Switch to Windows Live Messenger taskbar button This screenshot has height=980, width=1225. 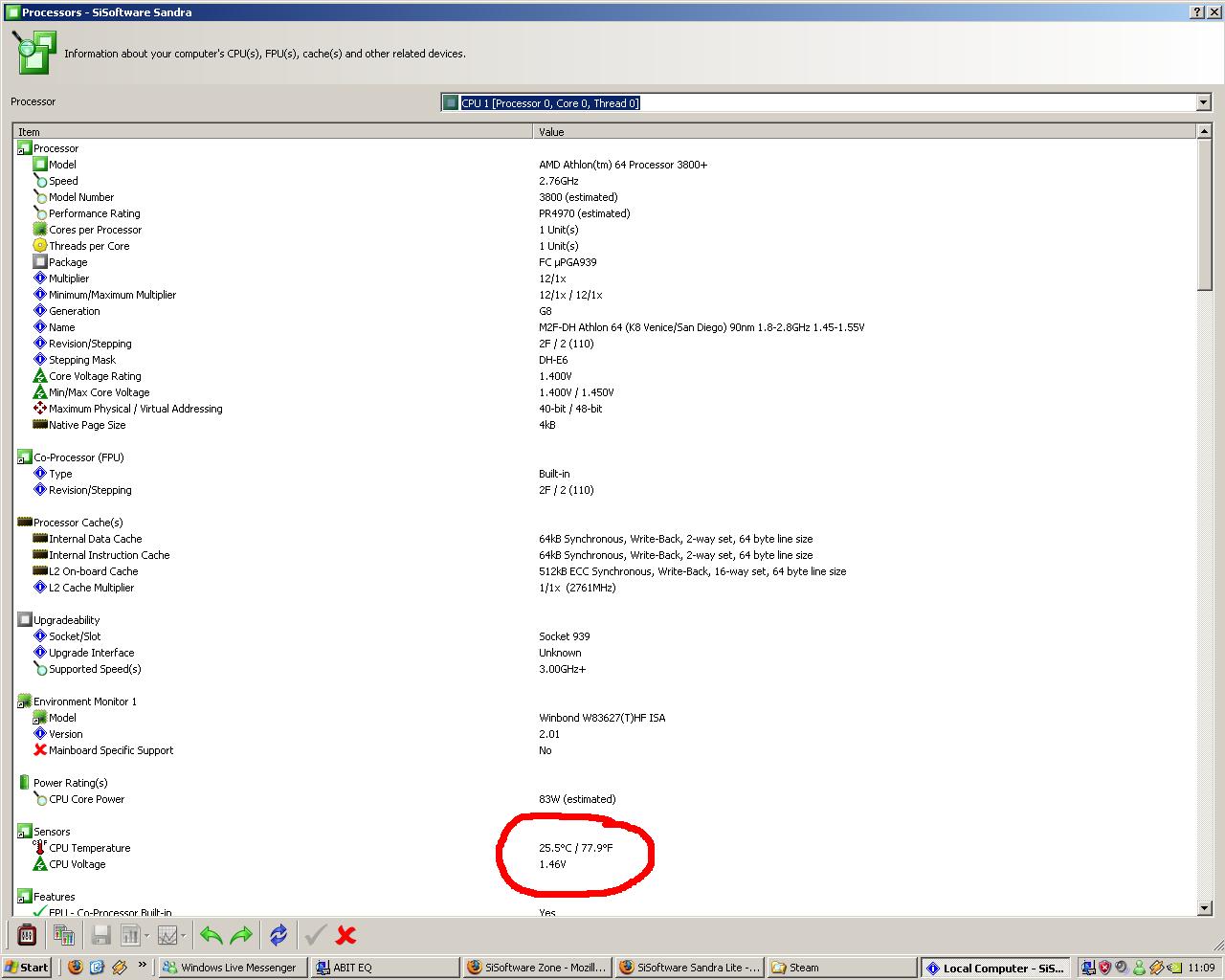pos(233,968)
